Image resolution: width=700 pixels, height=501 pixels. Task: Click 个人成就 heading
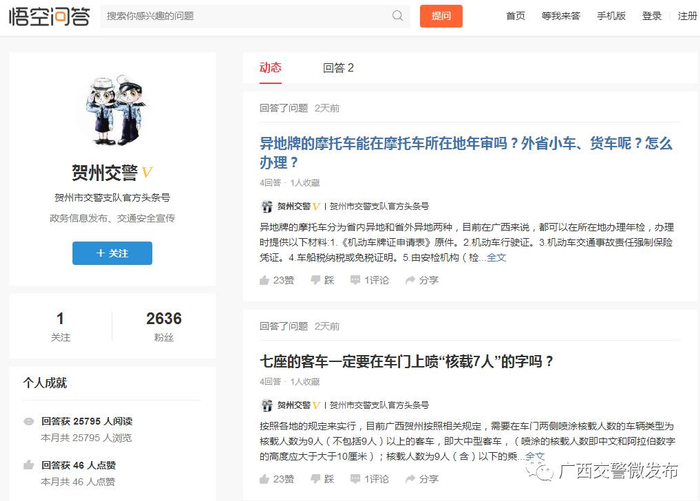click(x=45, y=383)
